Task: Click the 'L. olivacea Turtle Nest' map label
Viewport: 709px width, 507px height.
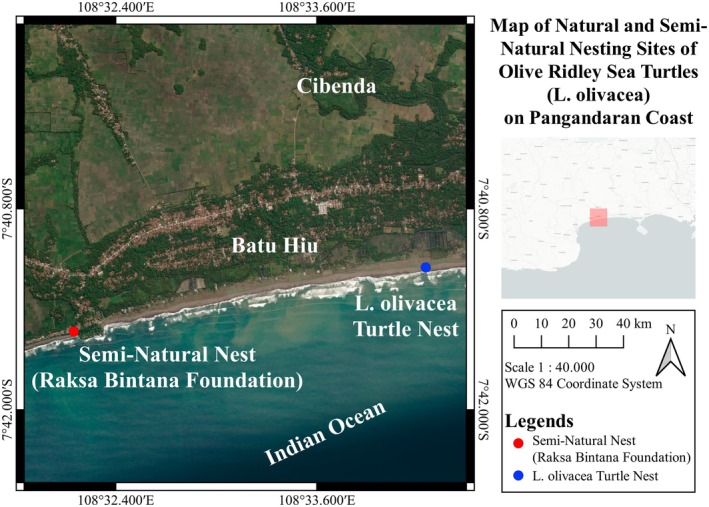Action: (x=406, y=316)
